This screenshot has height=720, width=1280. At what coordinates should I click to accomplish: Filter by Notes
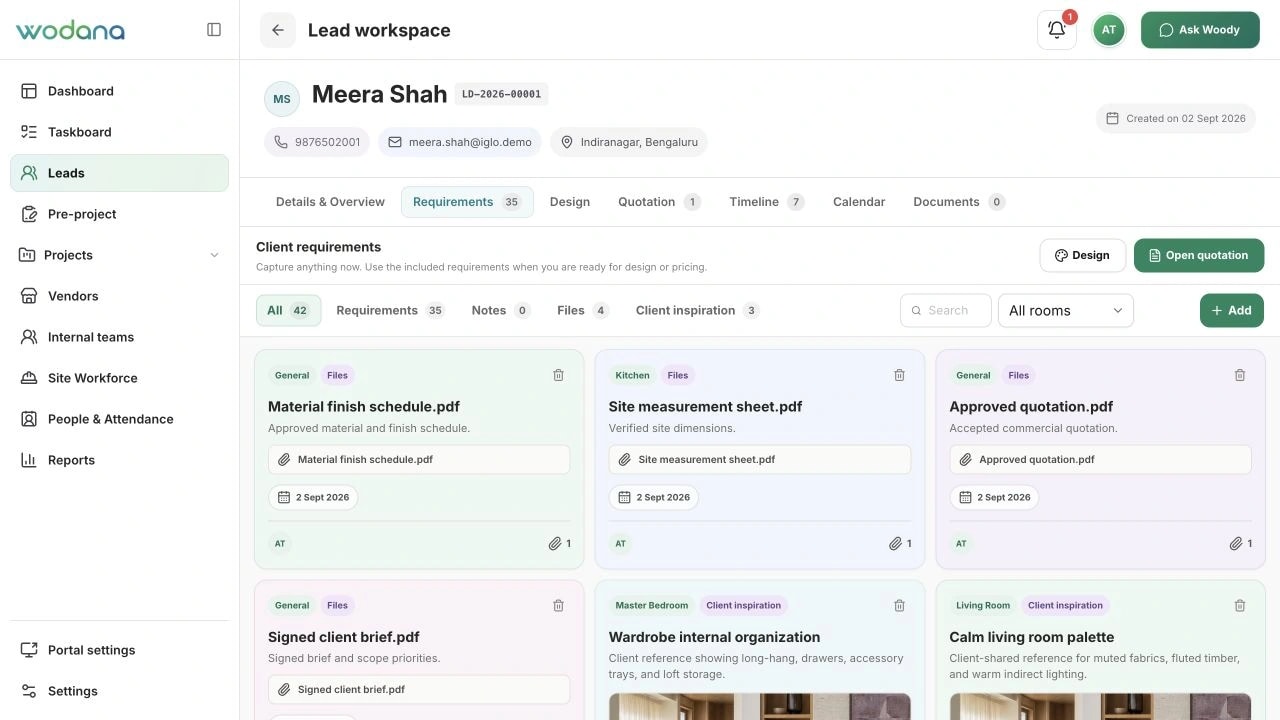click(500, 311)
